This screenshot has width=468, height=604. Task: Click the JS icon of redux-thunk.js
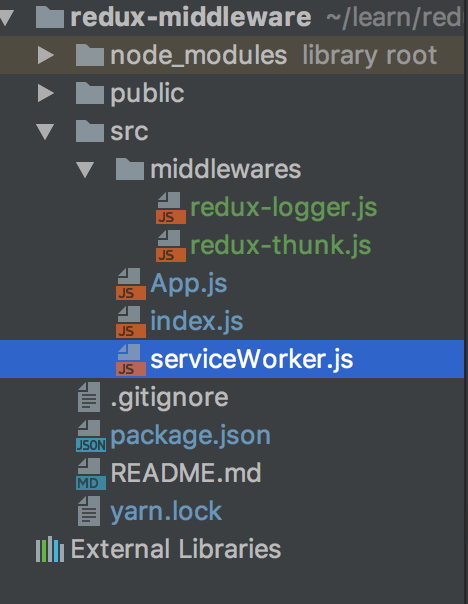coord(171,246)
